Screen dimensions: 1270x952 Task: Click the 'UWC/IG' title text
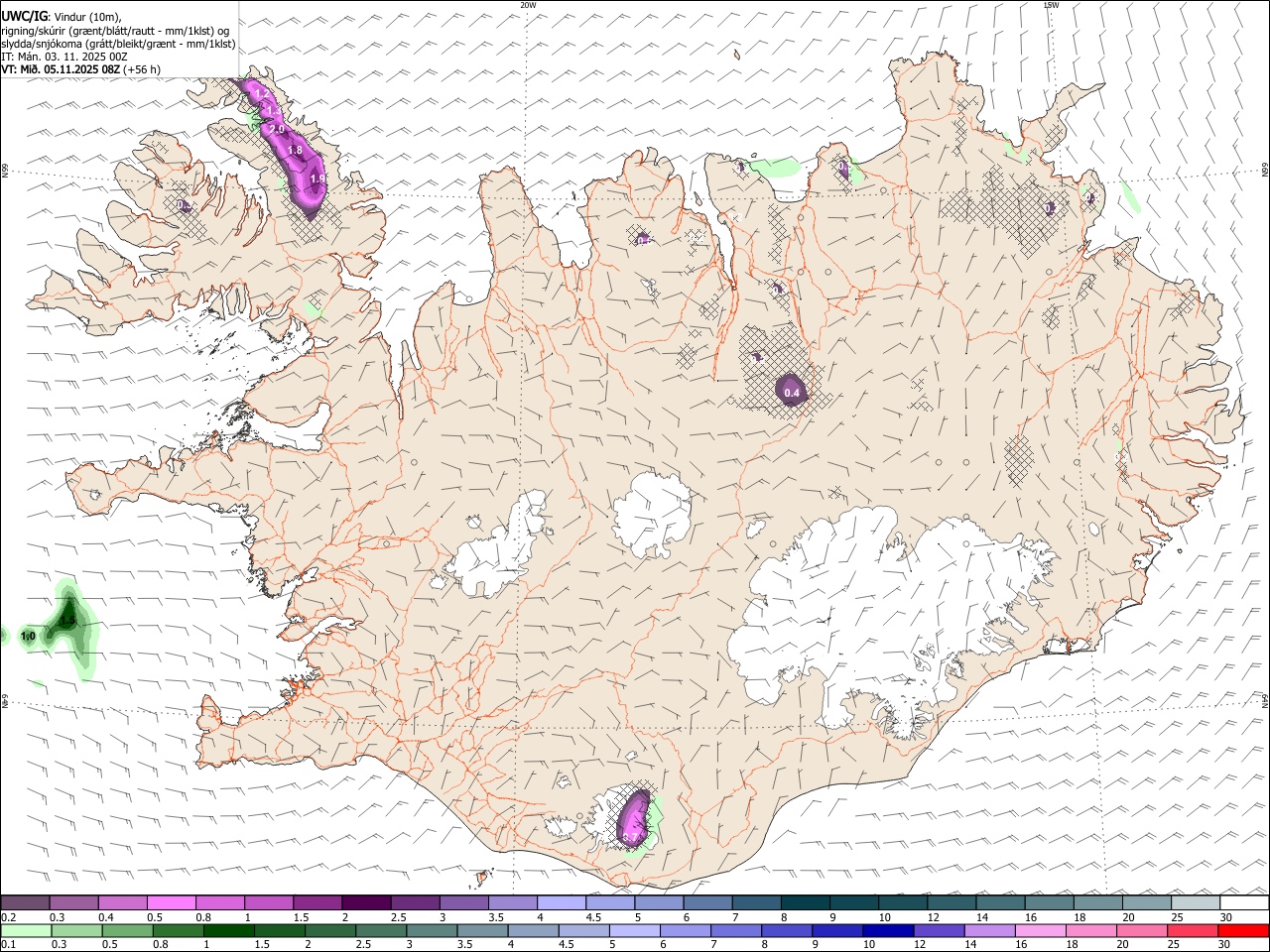(24, 17)
